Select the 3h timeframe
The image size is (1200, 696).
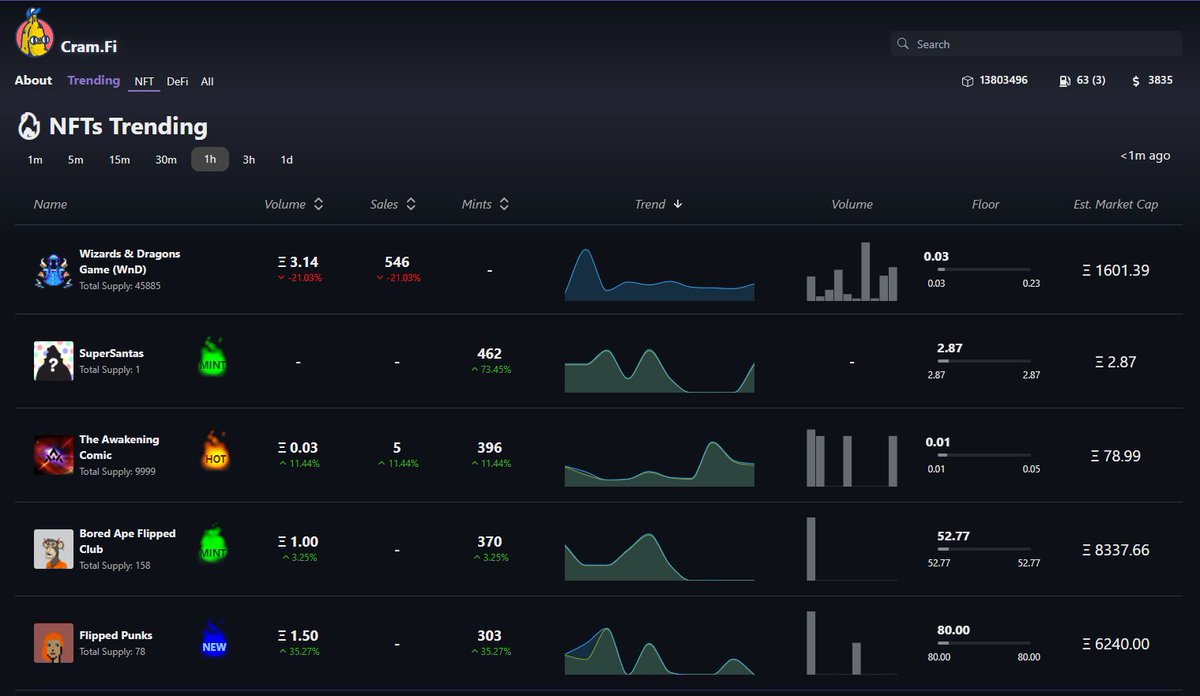pos(249,160)
